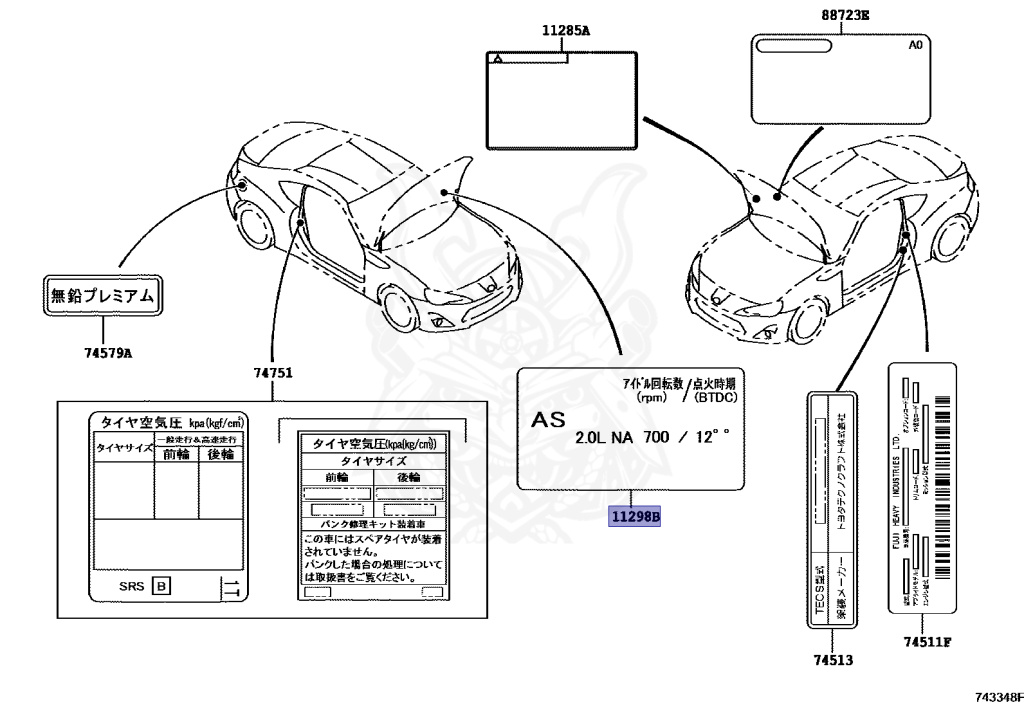Select the engine idle label reading 2.0L NA
Viewport: 1024px width, 707px height.
click(632, 428)
